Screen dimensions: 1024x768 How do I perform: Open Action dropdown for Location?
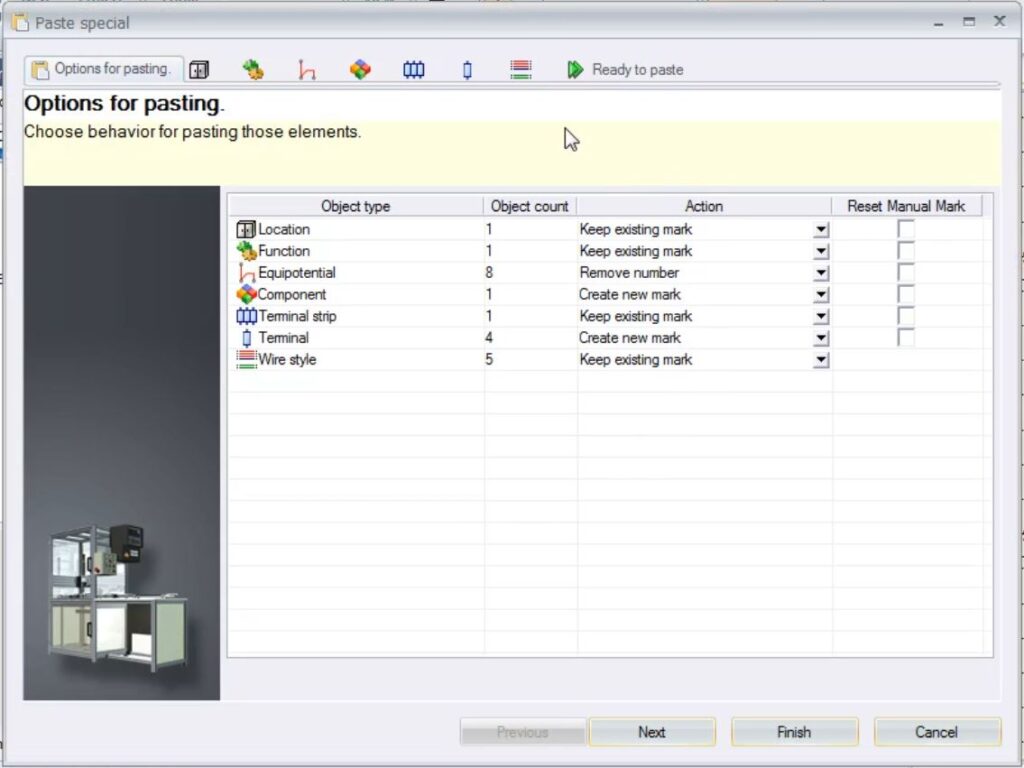tap(822, 229)
